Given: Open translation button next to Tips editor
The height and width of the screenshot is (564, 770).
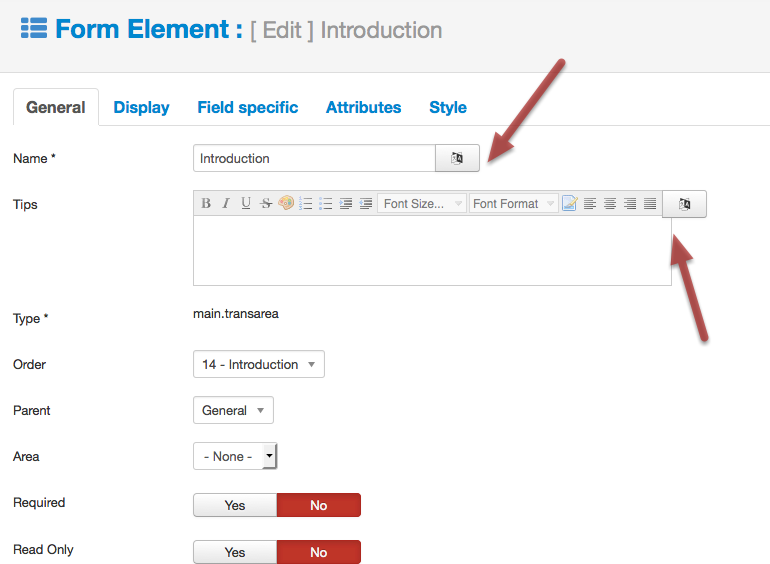Looking at the screenshot, I should [685, 204].
